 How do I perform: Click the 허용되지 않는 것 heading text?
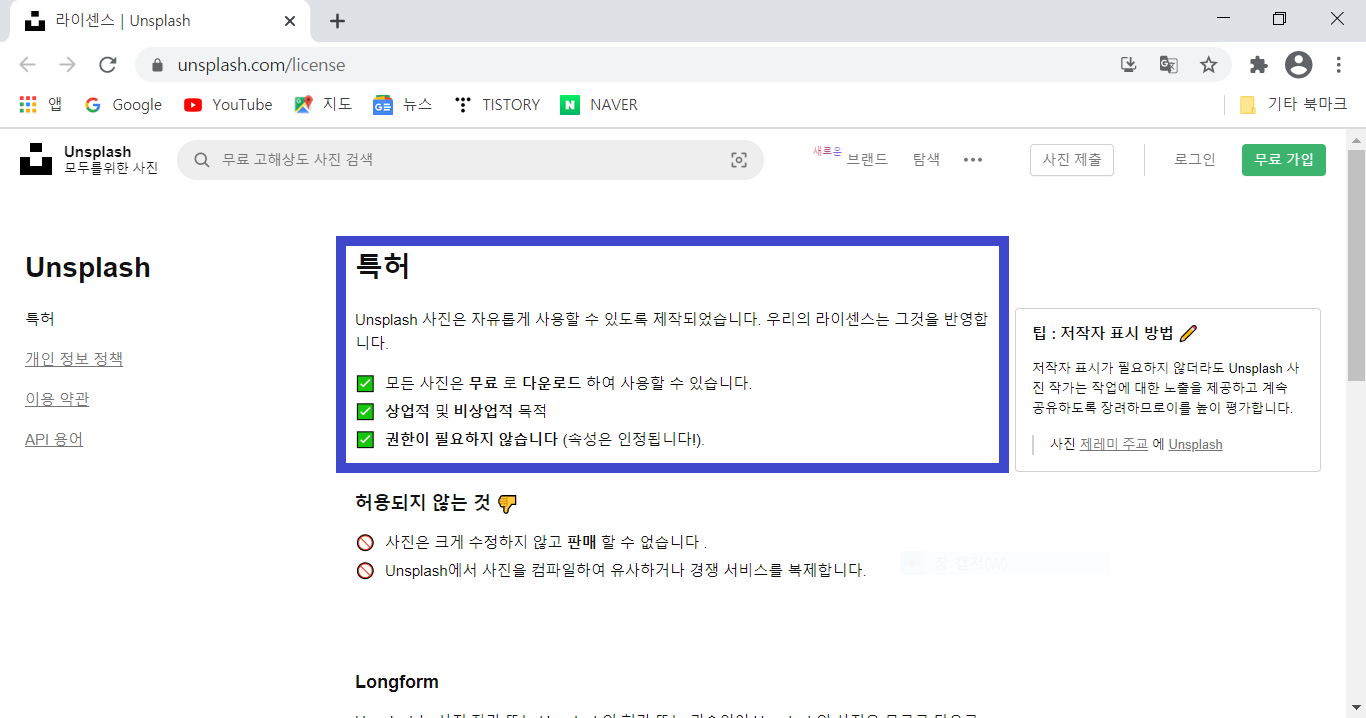coord(423,503)
